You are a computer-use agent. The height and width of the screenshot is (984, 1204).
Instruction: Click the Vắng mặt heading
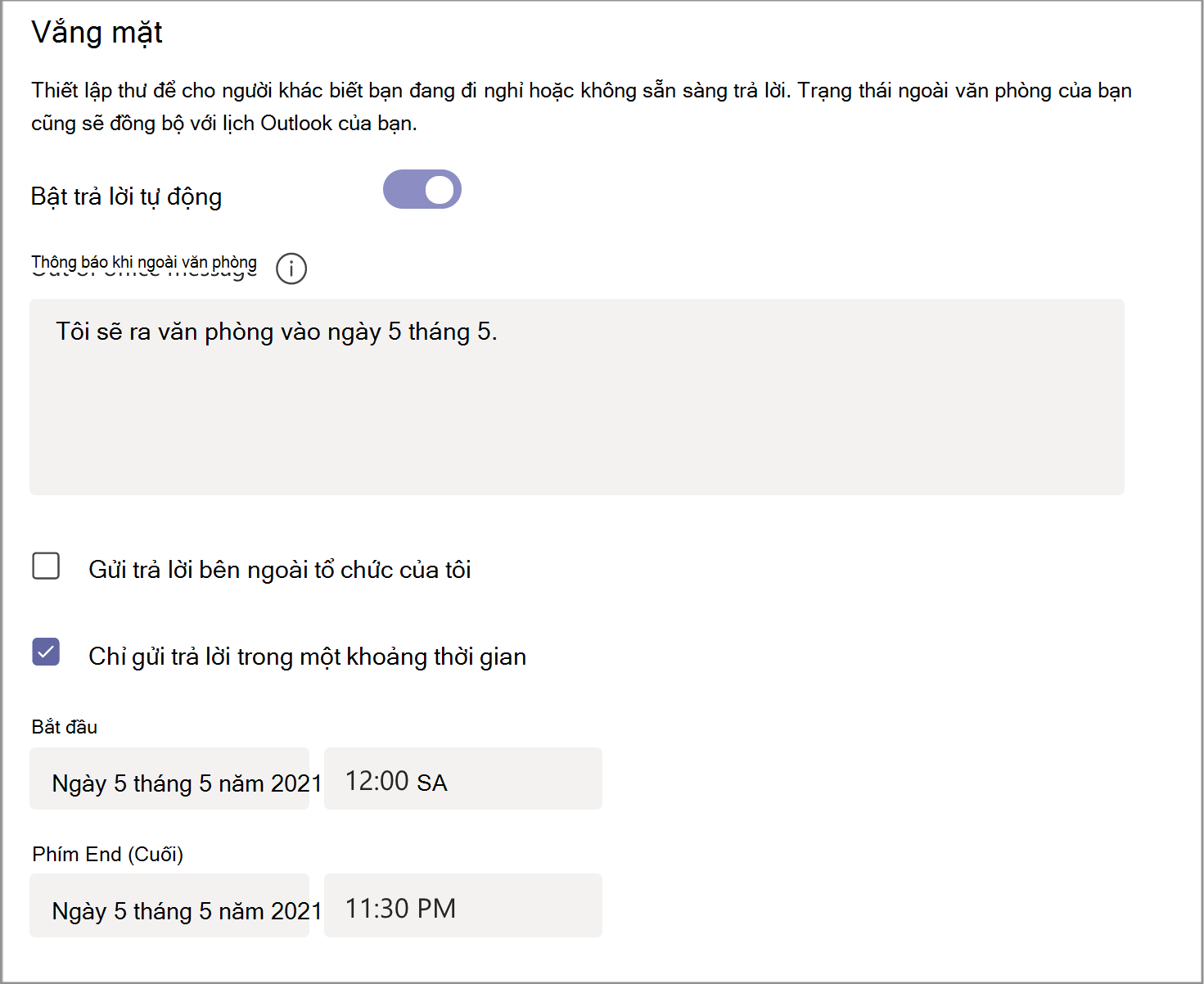coord(97,33)
